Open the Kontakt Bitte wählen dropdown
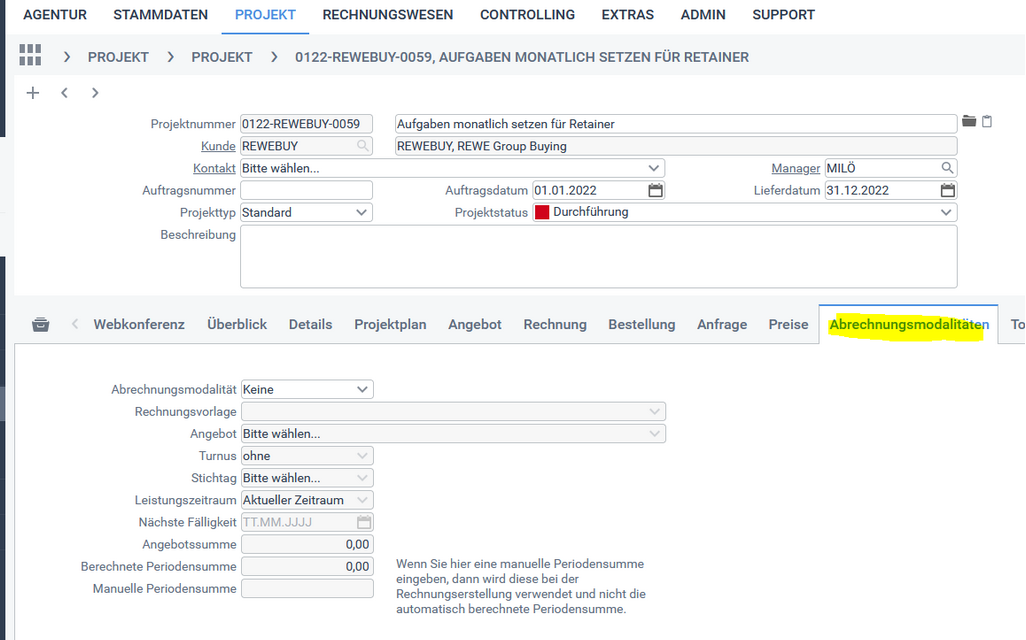Screen dimensions: 1026x640 654,168
